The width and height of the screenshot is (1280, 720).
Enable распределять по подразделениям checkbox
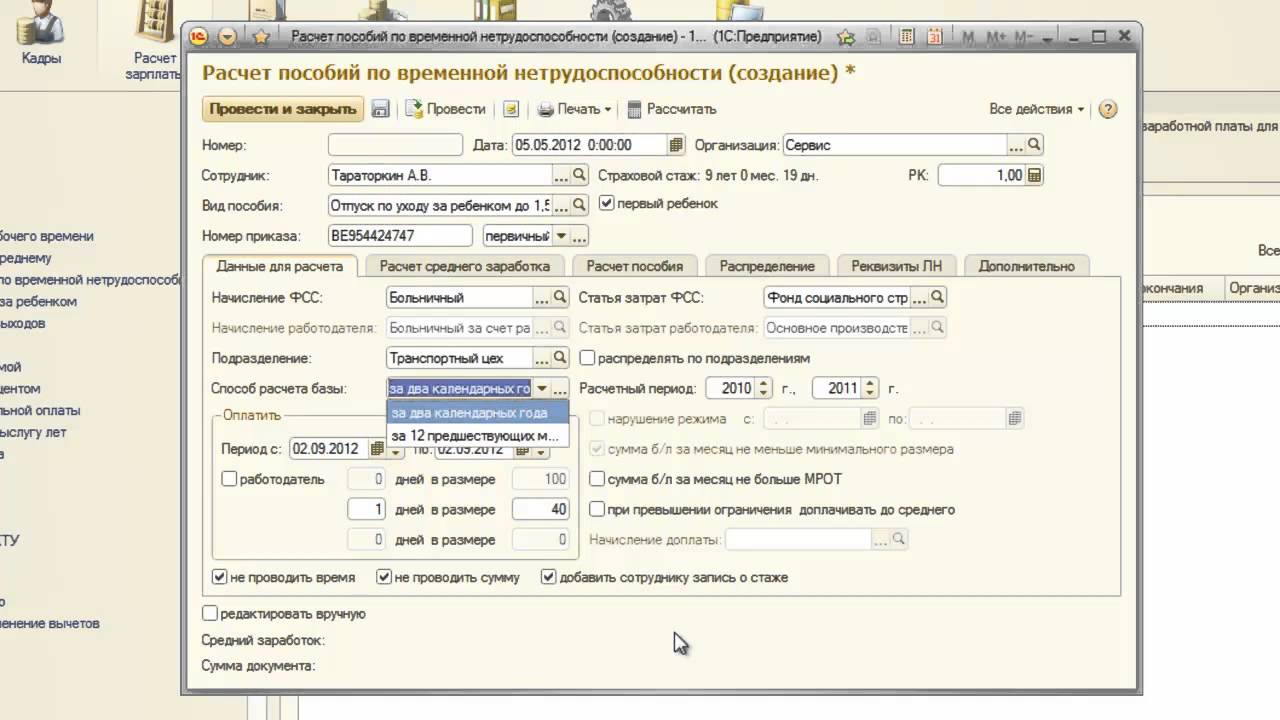(587, 358)
